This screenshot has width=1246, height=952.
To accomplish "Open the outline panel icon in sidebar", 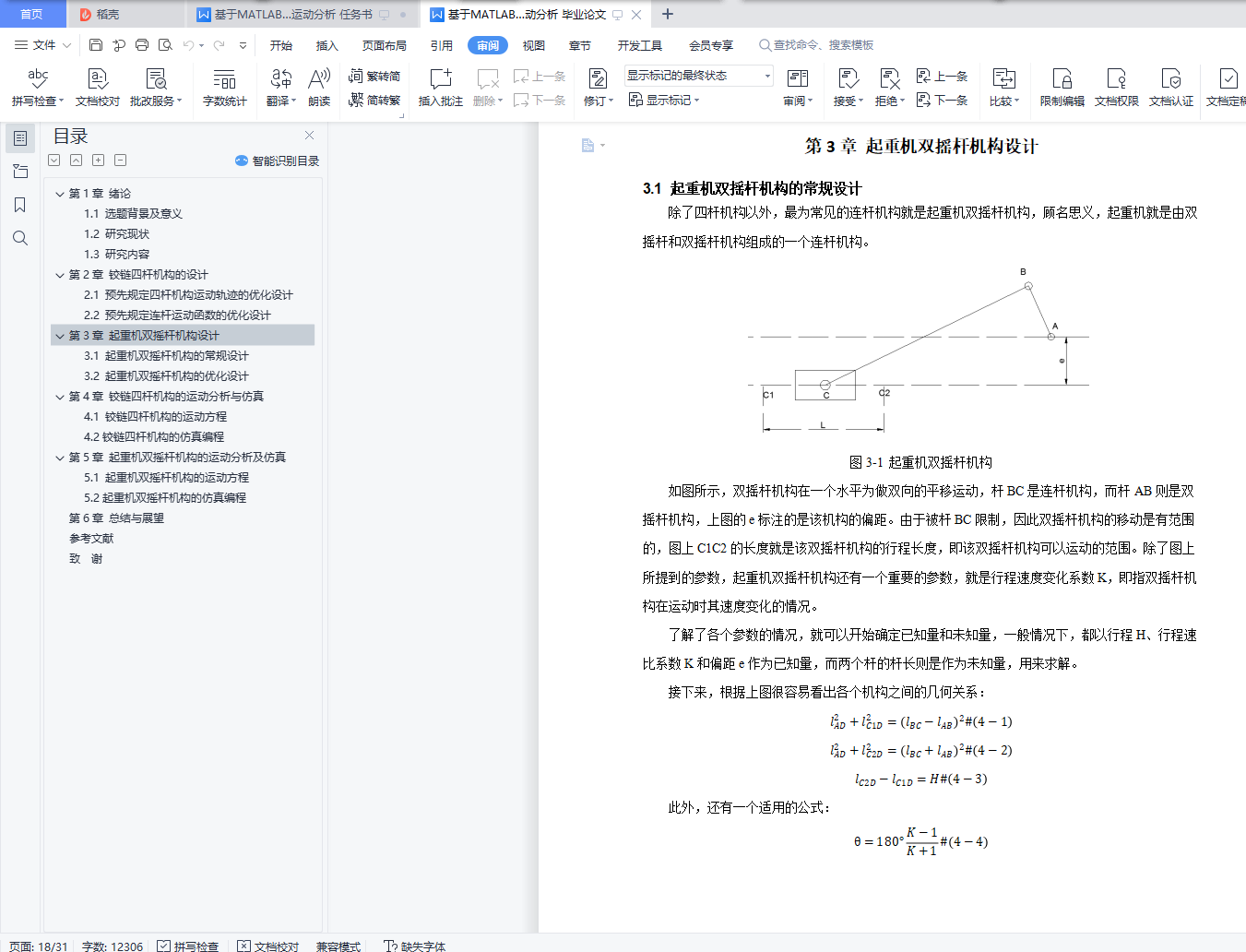I will pos(20,138).
